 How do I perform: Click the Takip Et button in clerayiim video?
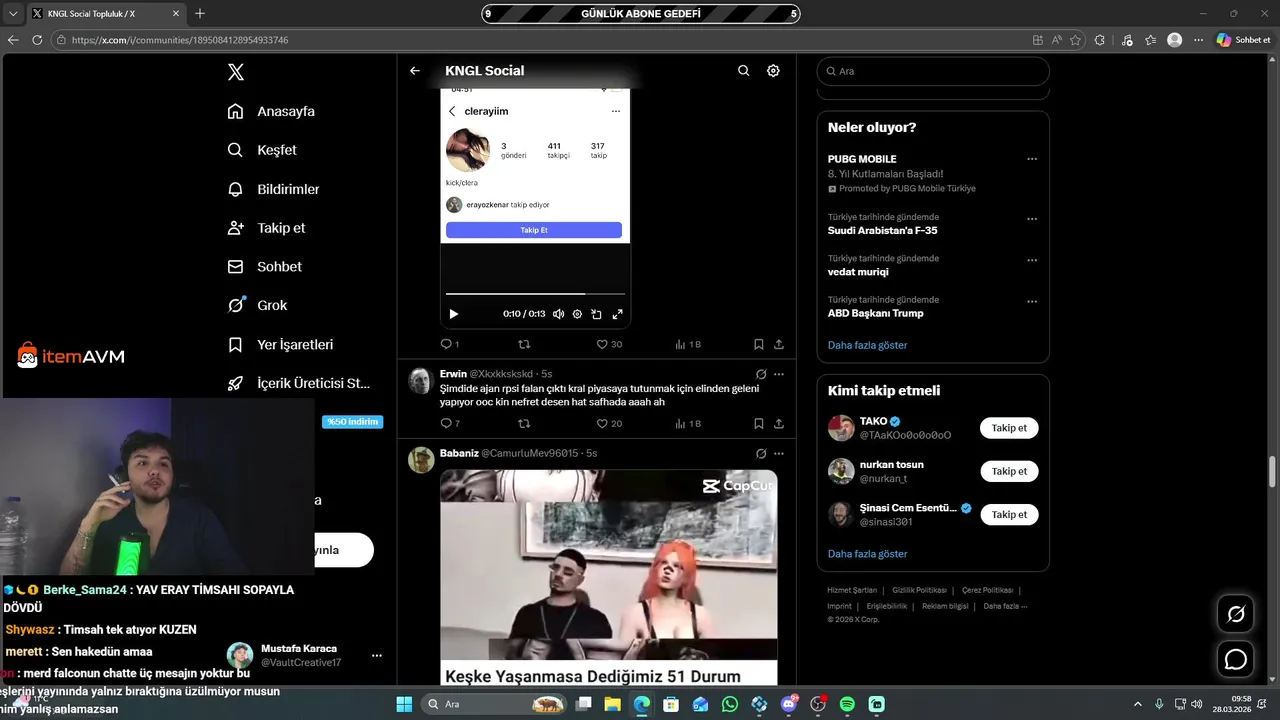click(534, 230)
